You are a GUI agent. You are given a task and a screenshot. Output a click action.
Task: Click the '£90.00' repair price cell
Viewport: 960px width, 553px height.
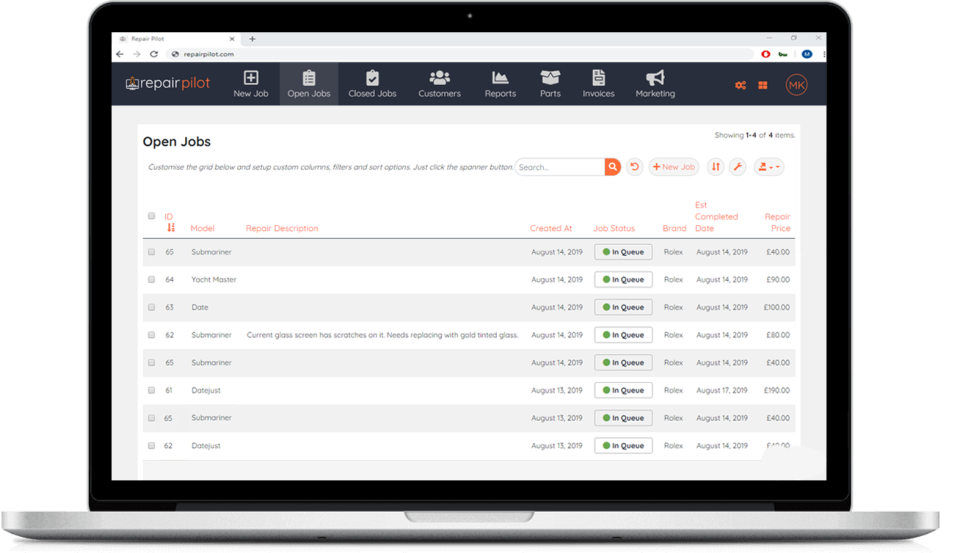(x=778, y=279)
